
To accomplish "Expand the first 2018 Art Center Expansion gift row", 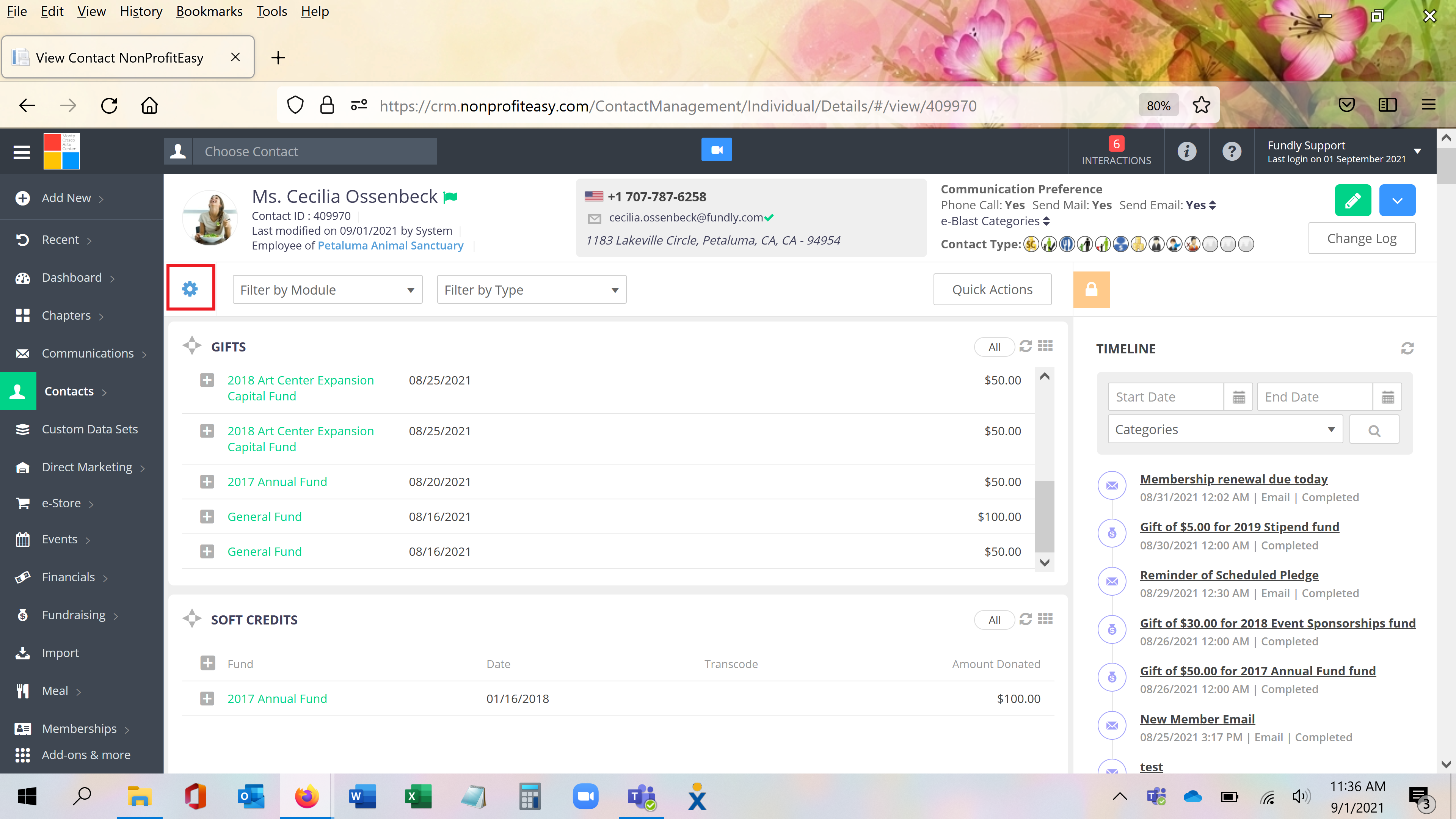I will [207, 380].
